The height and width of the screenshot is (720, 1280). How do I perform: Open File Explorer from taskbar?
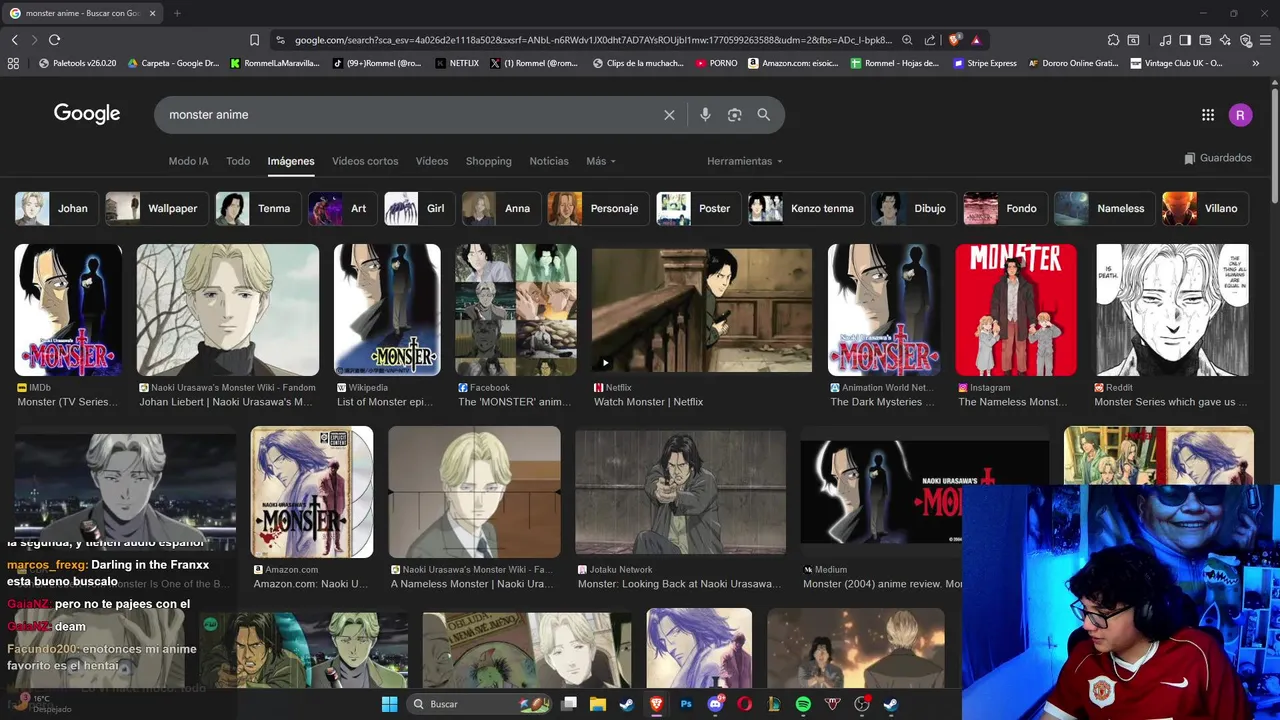(598, 704)
